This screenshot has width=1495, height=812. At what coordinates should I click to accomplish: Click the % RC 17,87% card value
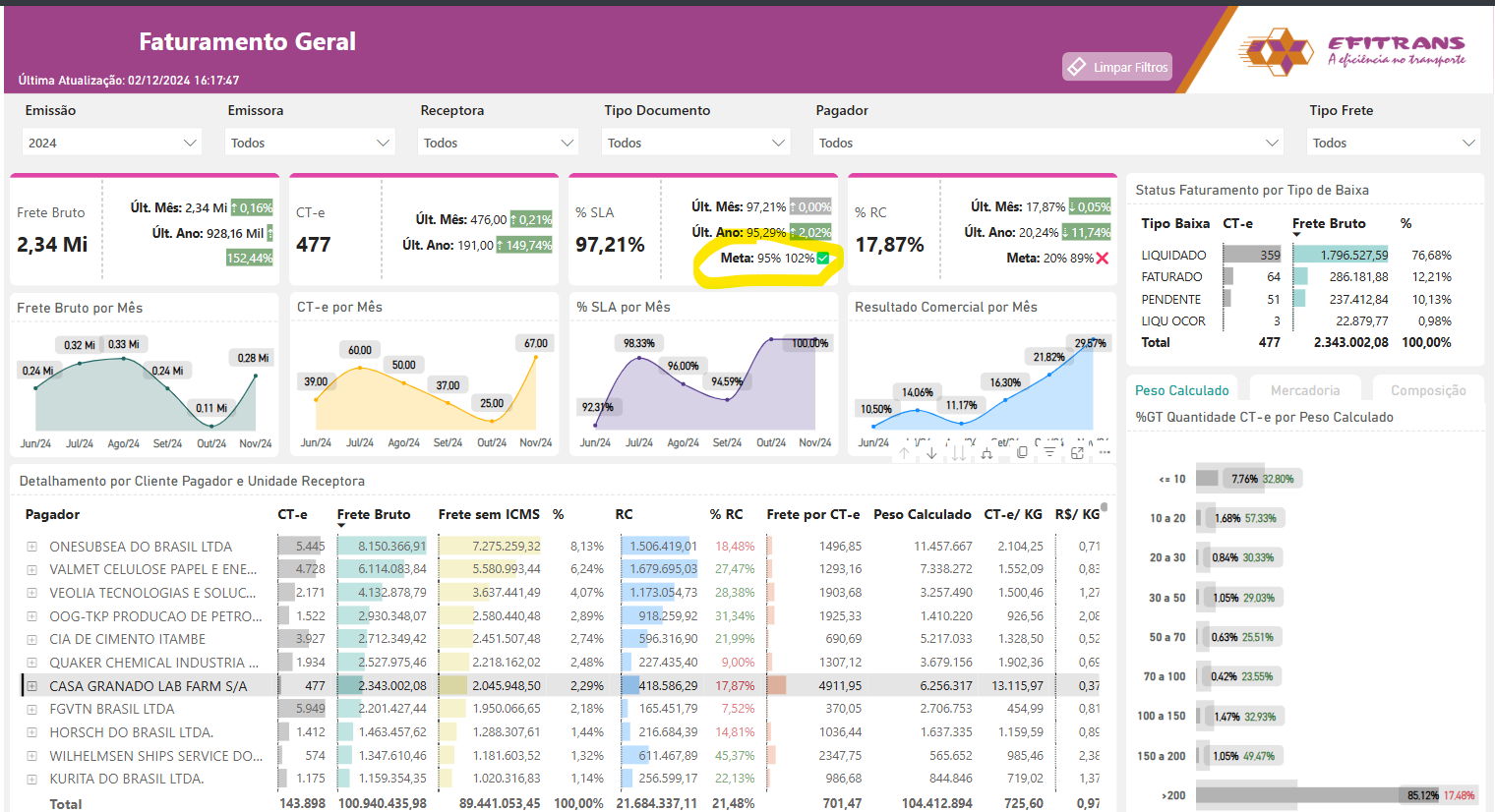coord(889,244)
